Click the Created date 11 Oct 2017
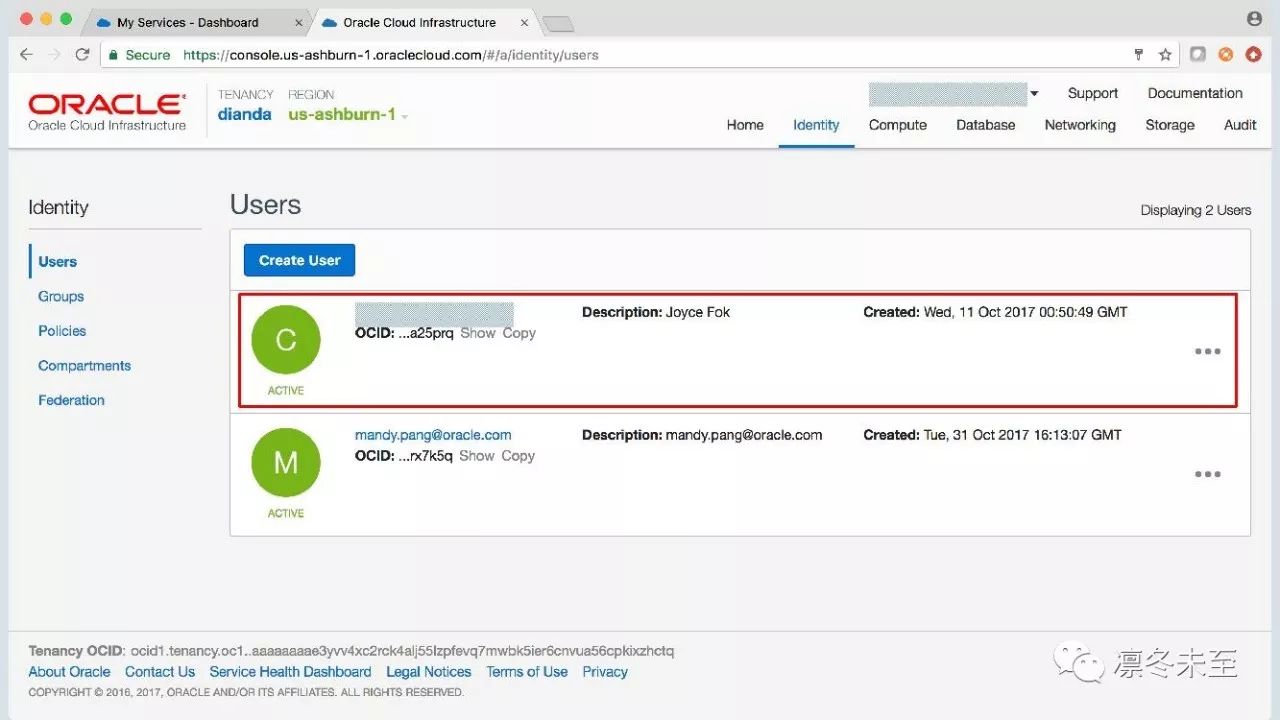The image size is (1280, 720). click(995, 312)
